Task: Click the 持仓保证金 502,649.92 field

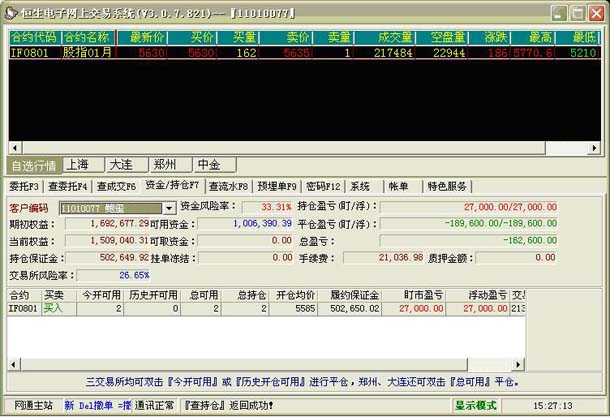Action: (108, 258)
